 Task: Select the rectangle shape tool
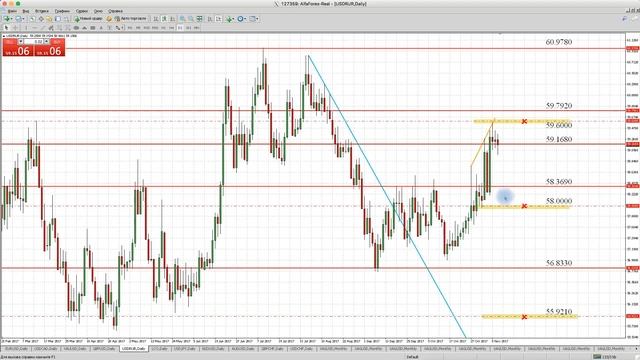(93, 28)
